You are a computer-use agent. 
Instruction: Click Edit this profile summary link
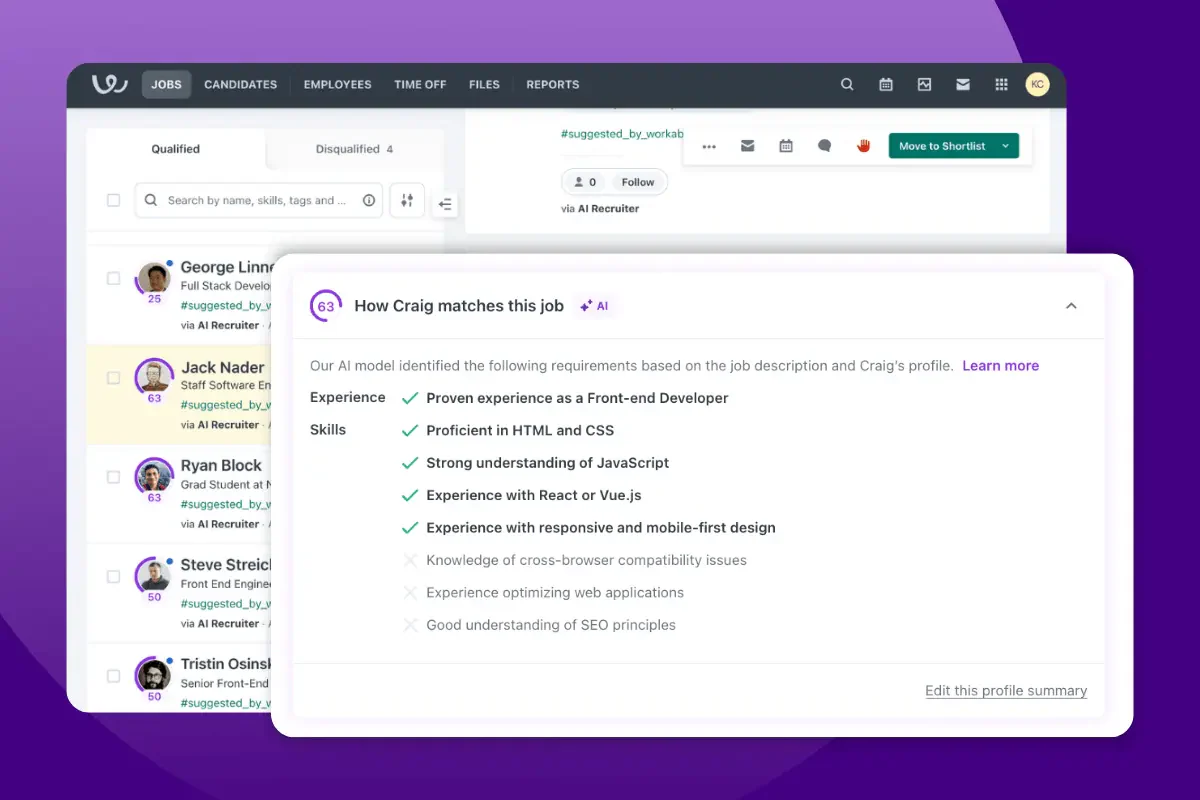point(1006,691)
